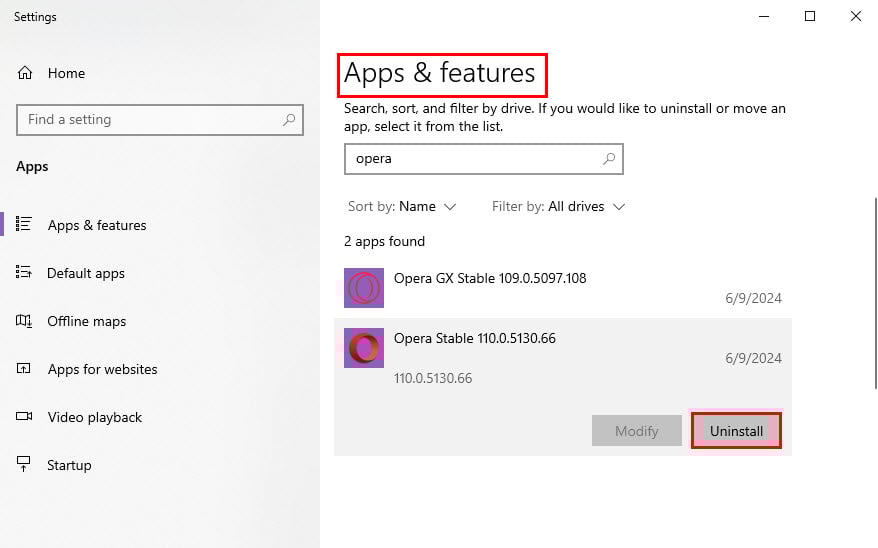Click the search magnifier in the opera search box

pos(609,159)
